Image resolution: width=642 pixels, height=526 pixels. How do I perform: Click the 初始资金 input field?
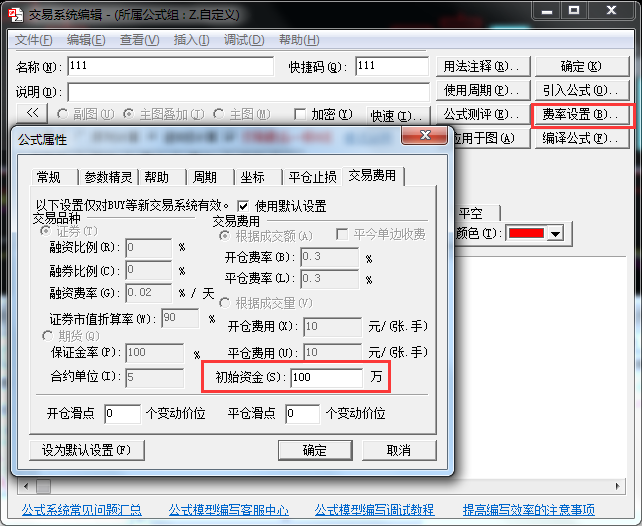coord(326,377)
